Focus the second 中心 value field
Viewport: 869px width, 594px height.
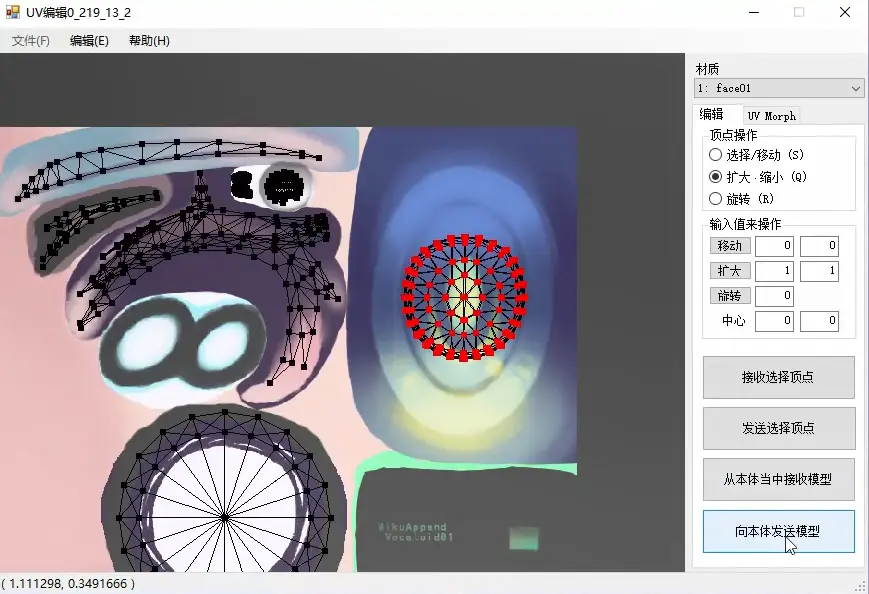tap(819, 320)
